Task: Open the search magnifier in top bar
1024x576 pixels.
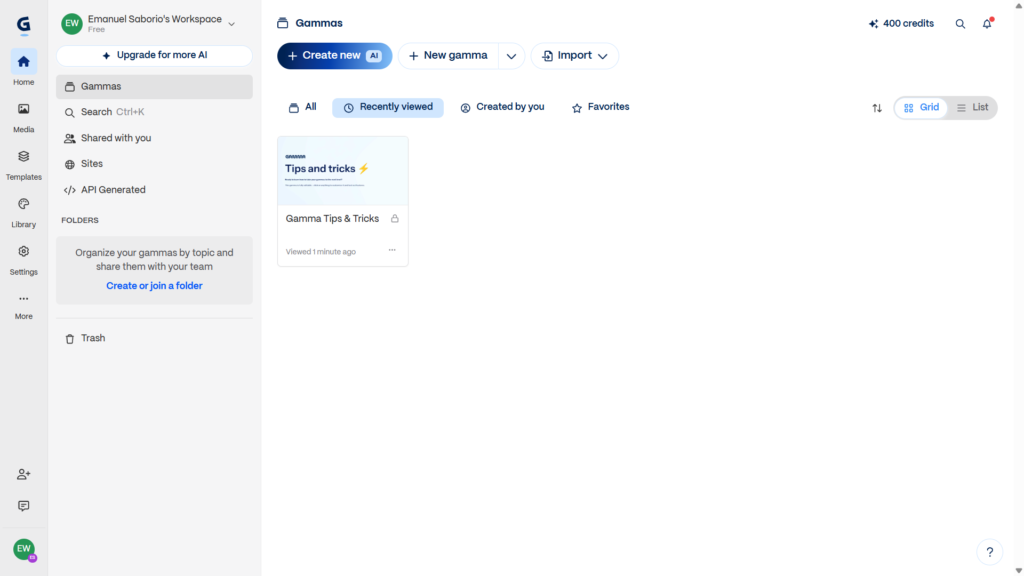Action: point(960,24)
